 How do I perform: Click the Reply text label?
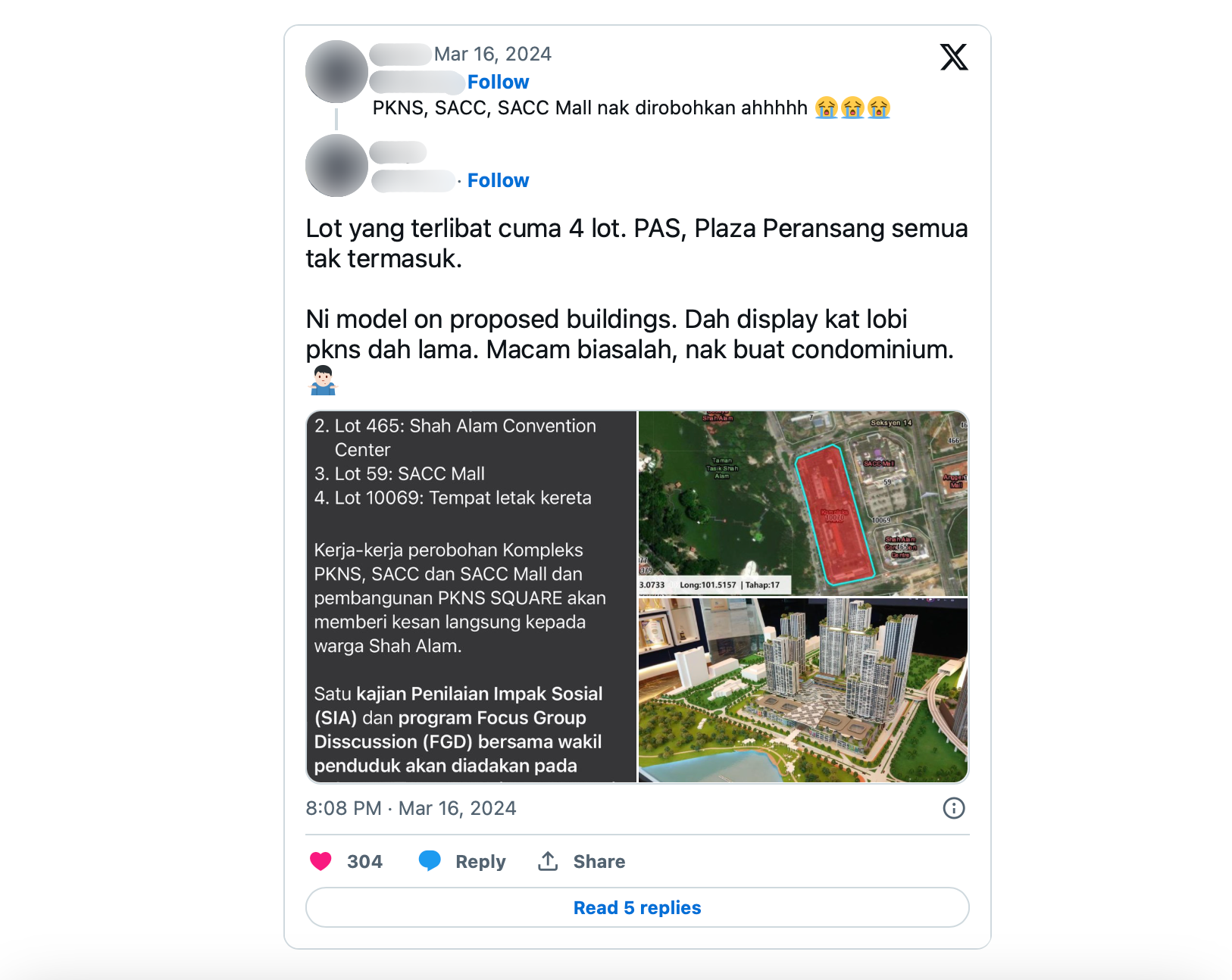pos(480,862)
